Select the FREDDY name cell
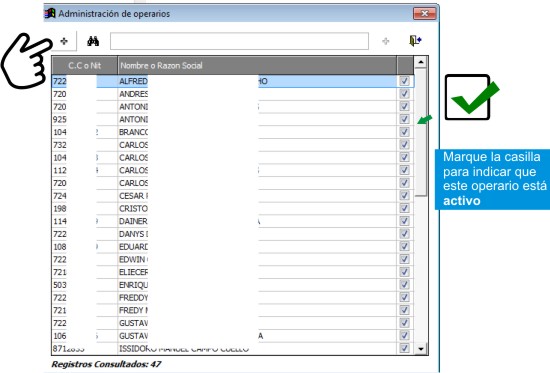This screenshot has width=550, height=373. click(257, 298)
